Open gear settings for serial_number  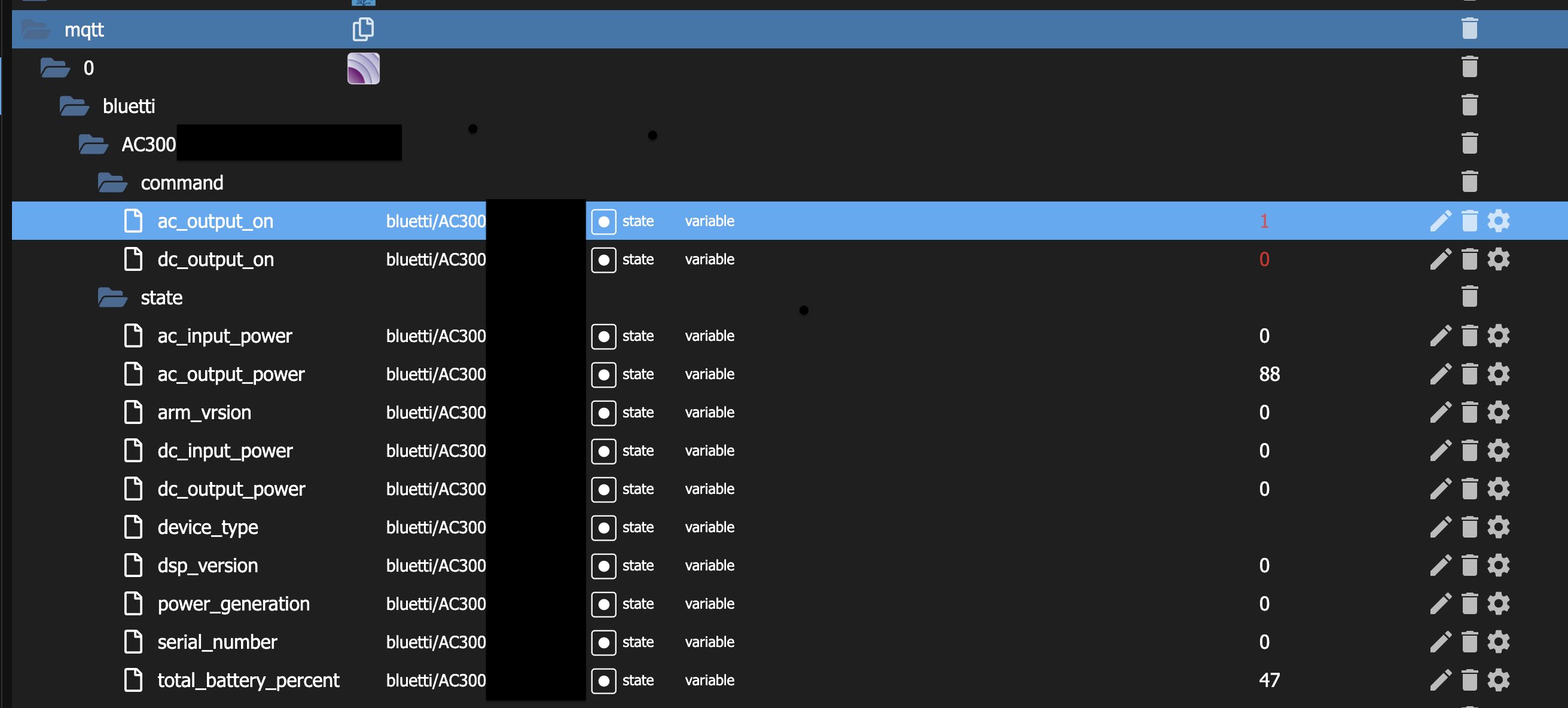pyautogui.click(x=1498, y=642)
